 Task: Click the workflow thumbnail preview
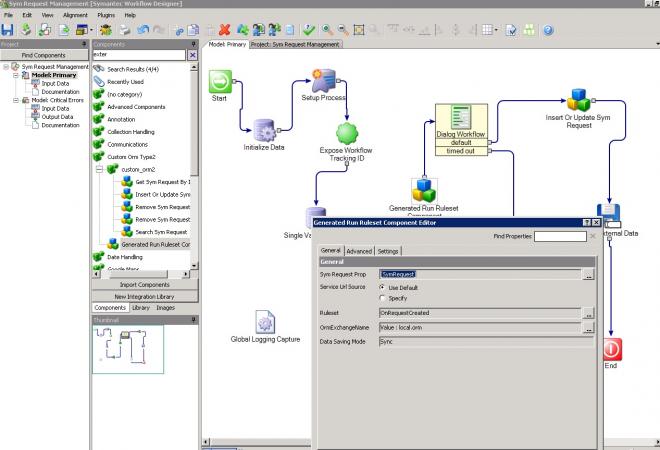128,349
